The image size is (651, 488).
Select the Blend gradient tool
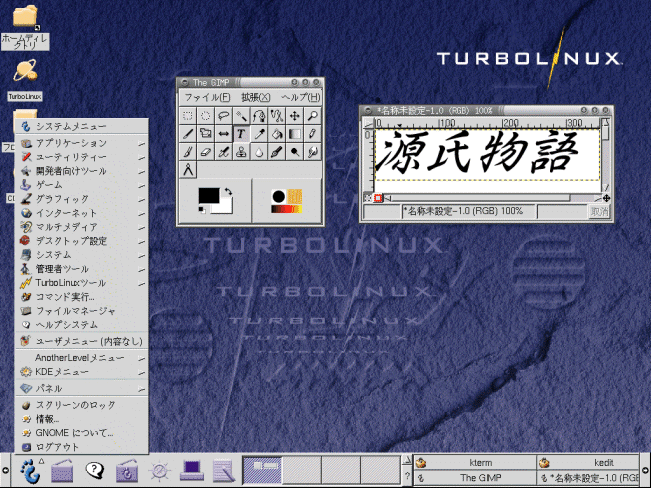click(x=295, y=134)
